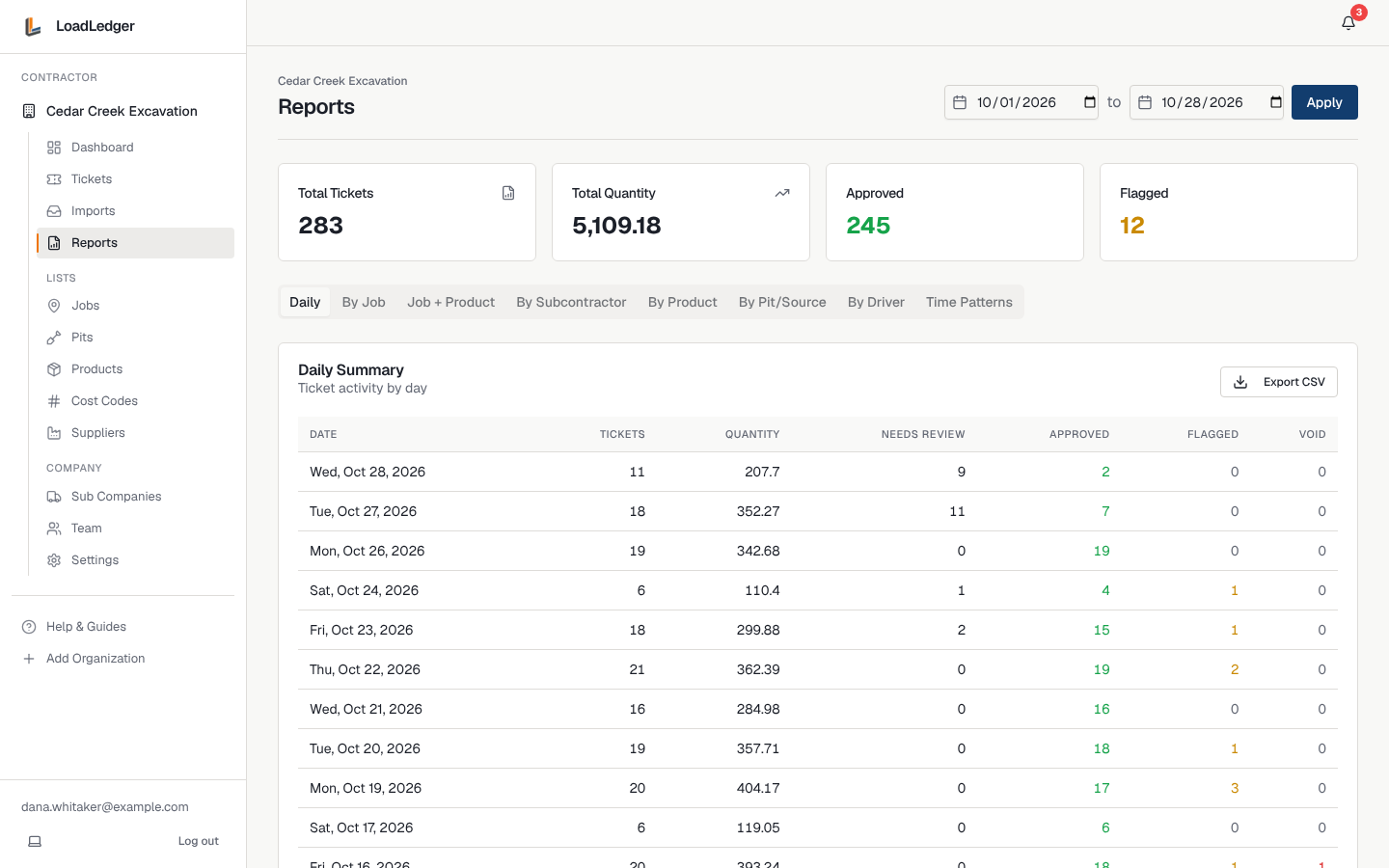1389x868 pixels.
Task: Click the Flagged count 12
Action: click(x=1132, y=226)
